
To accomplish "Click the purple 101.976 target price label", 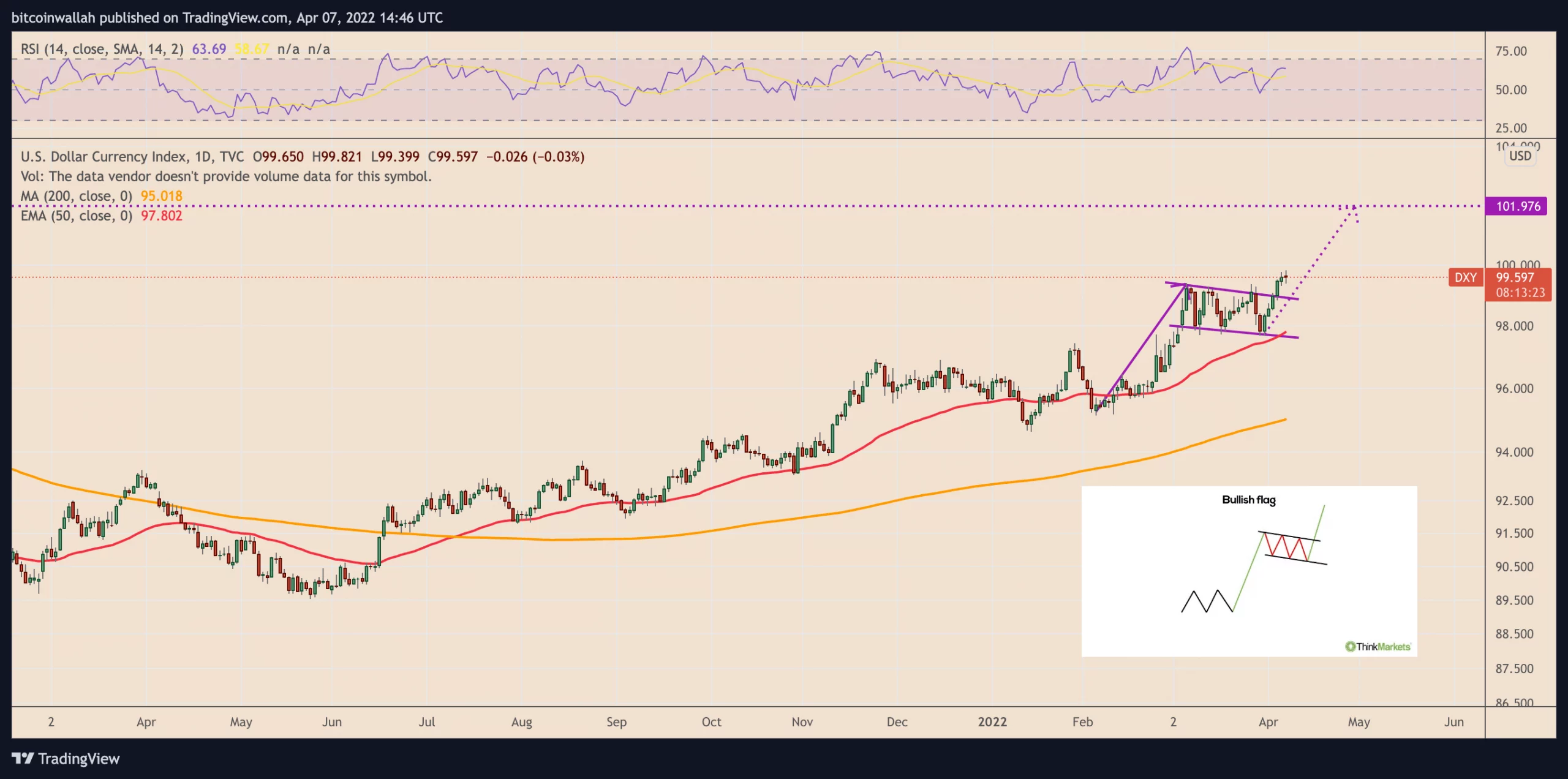I will 1517,206.
